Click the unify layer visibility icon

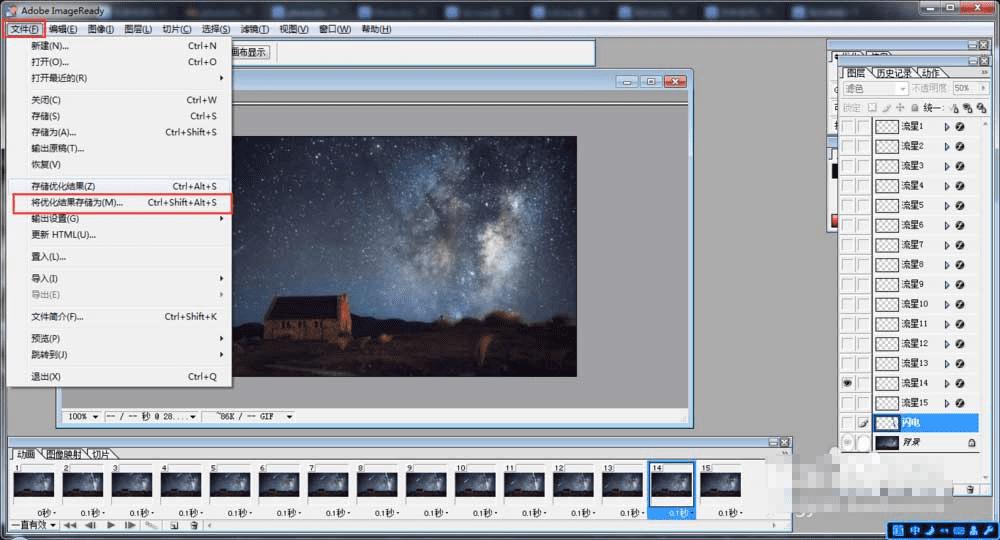(x=967, y=108)
